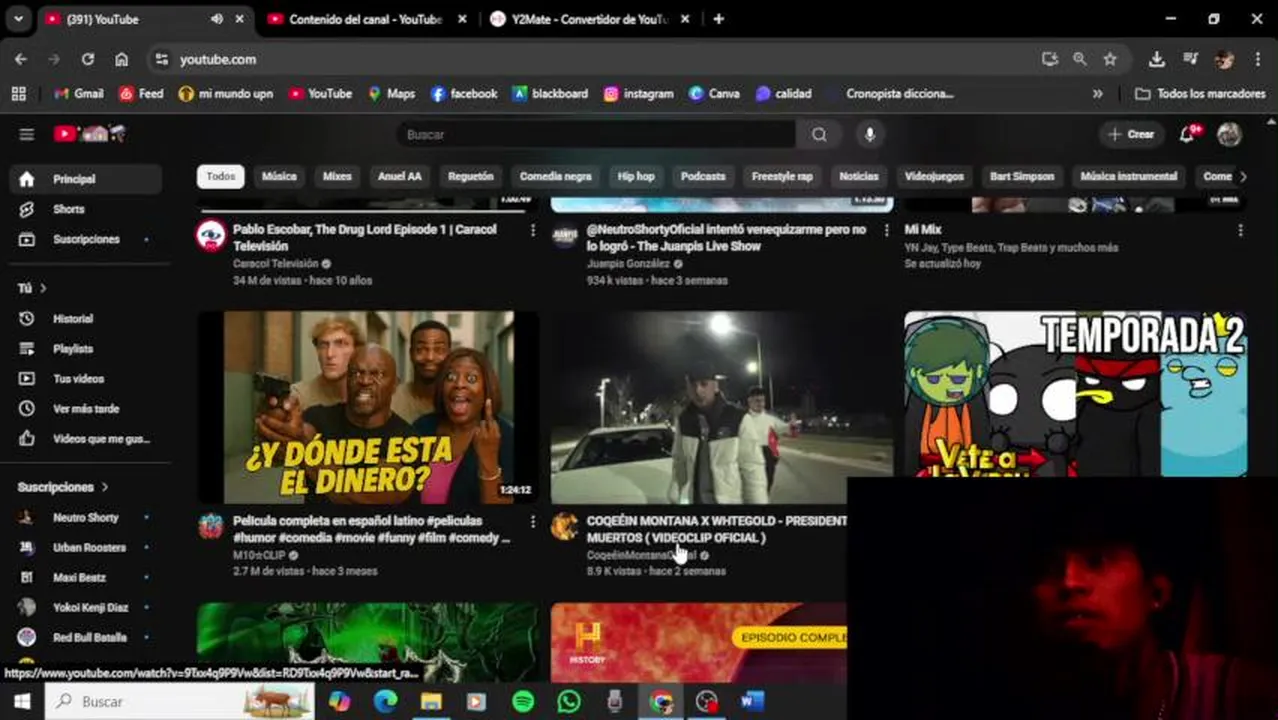Switch to Contenido del canal tab
1278x720 pixels.
(365, 19)
